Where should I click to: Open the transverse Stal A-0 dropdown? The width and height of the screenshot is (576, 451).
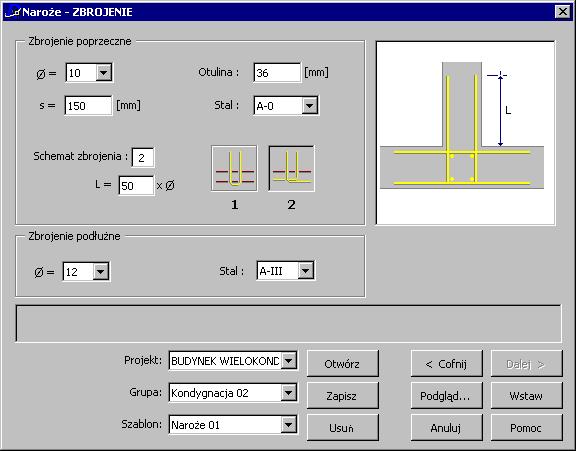(x=310, y=106)
